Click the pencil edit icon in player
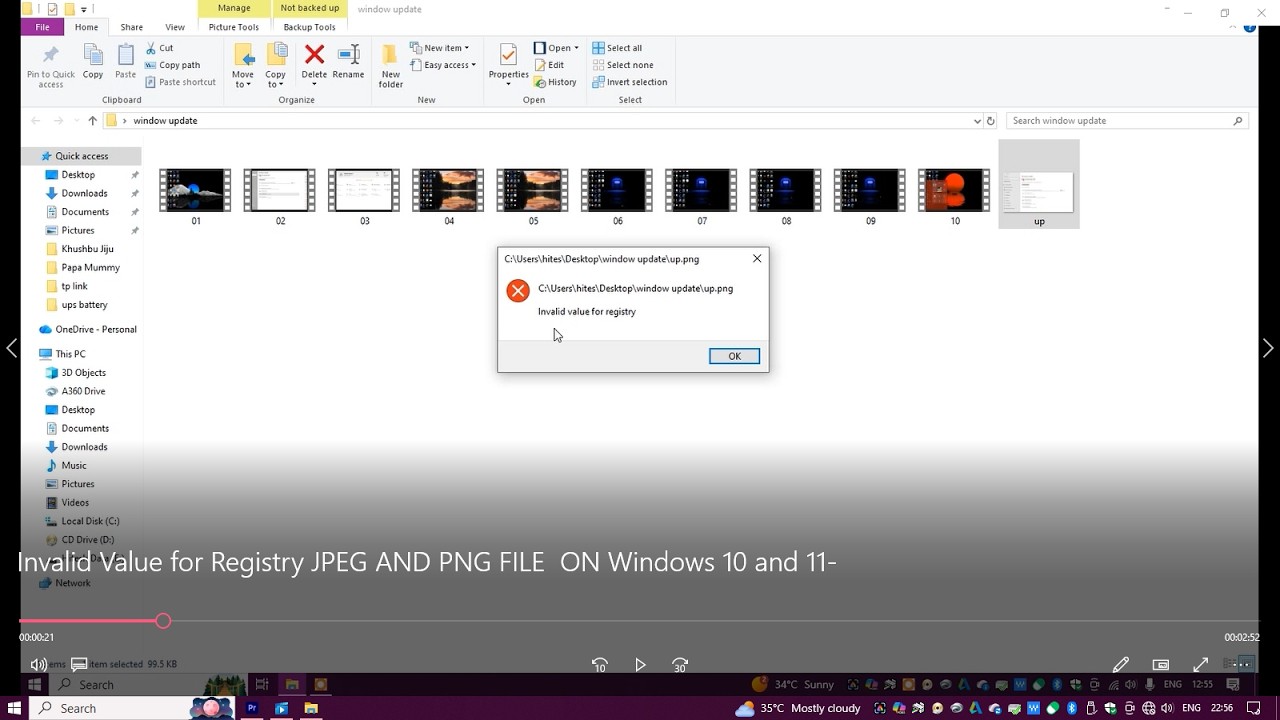Screen dimensions: 1280x720 pyautogui.click(x=1120, y=664)
